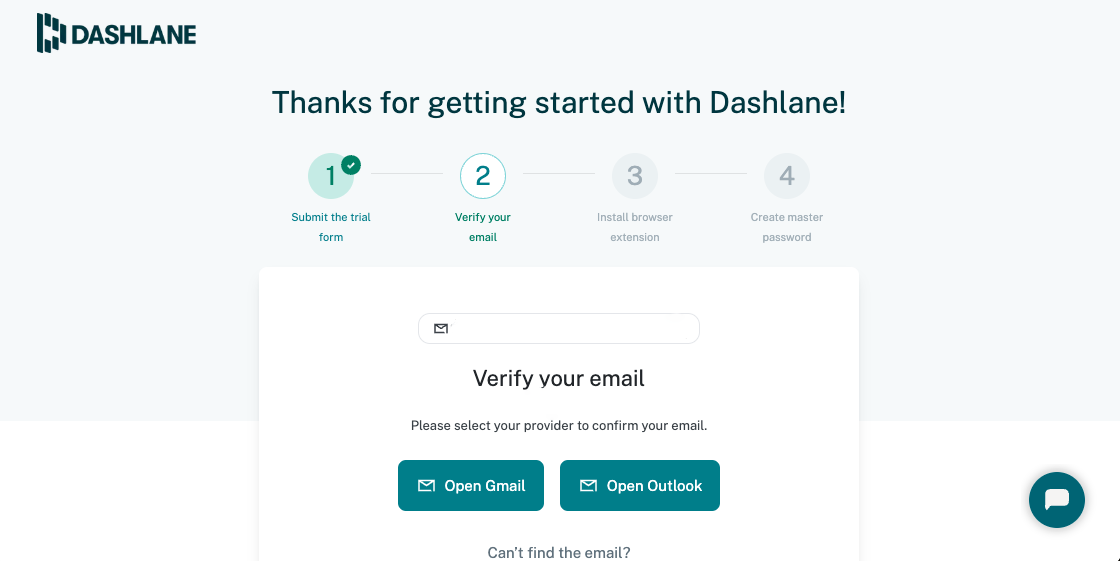This screenshot has width=1120, height=561.
Task: Select step 3 circle
Action: pyautogui.click(x=635, y=176)
